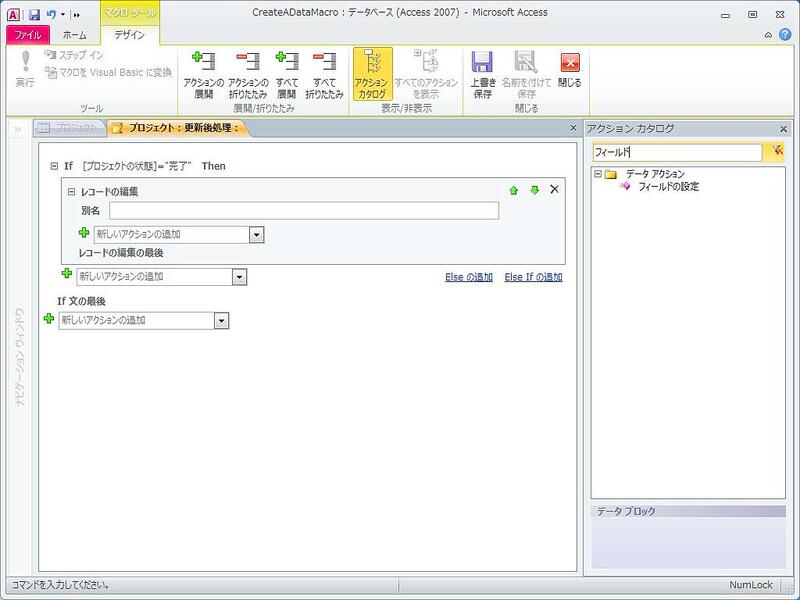The height and width of the screenshot is (600, 800).
Task: Click すべて折りたたみ collapse all icon
Action: [324, 75]
